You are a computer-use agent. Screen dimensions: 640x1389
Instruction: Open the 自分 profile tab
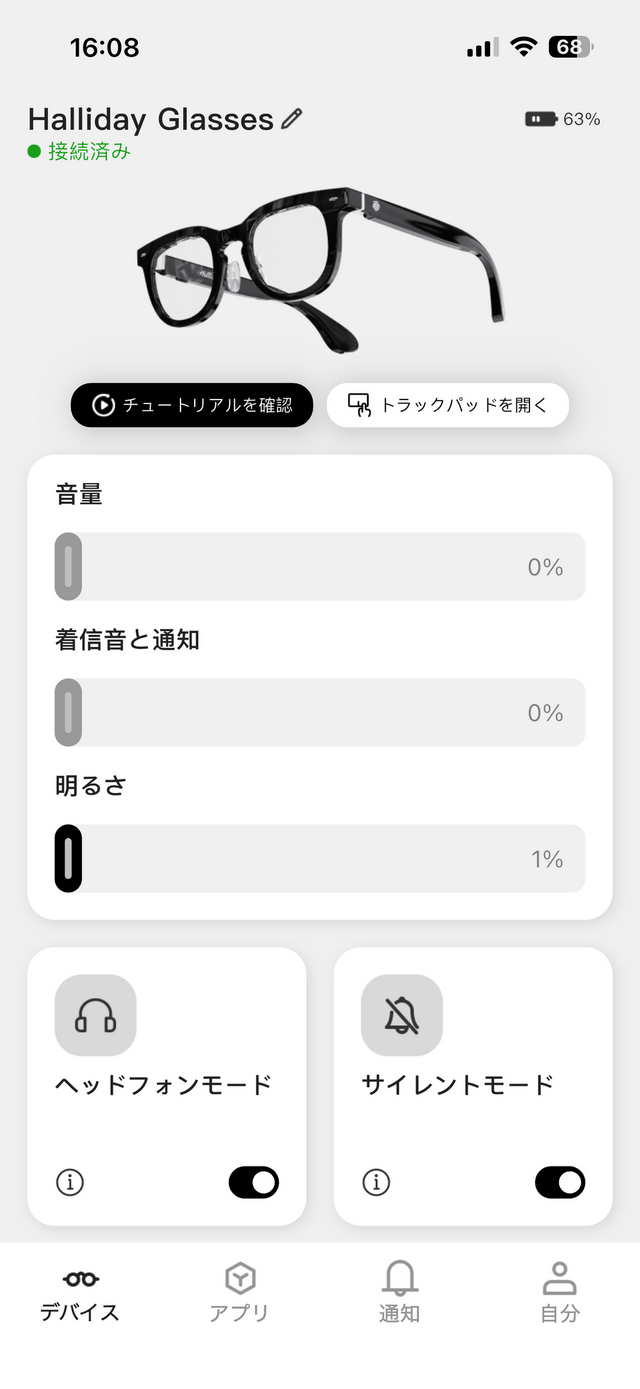click(x=559, y=1293)
